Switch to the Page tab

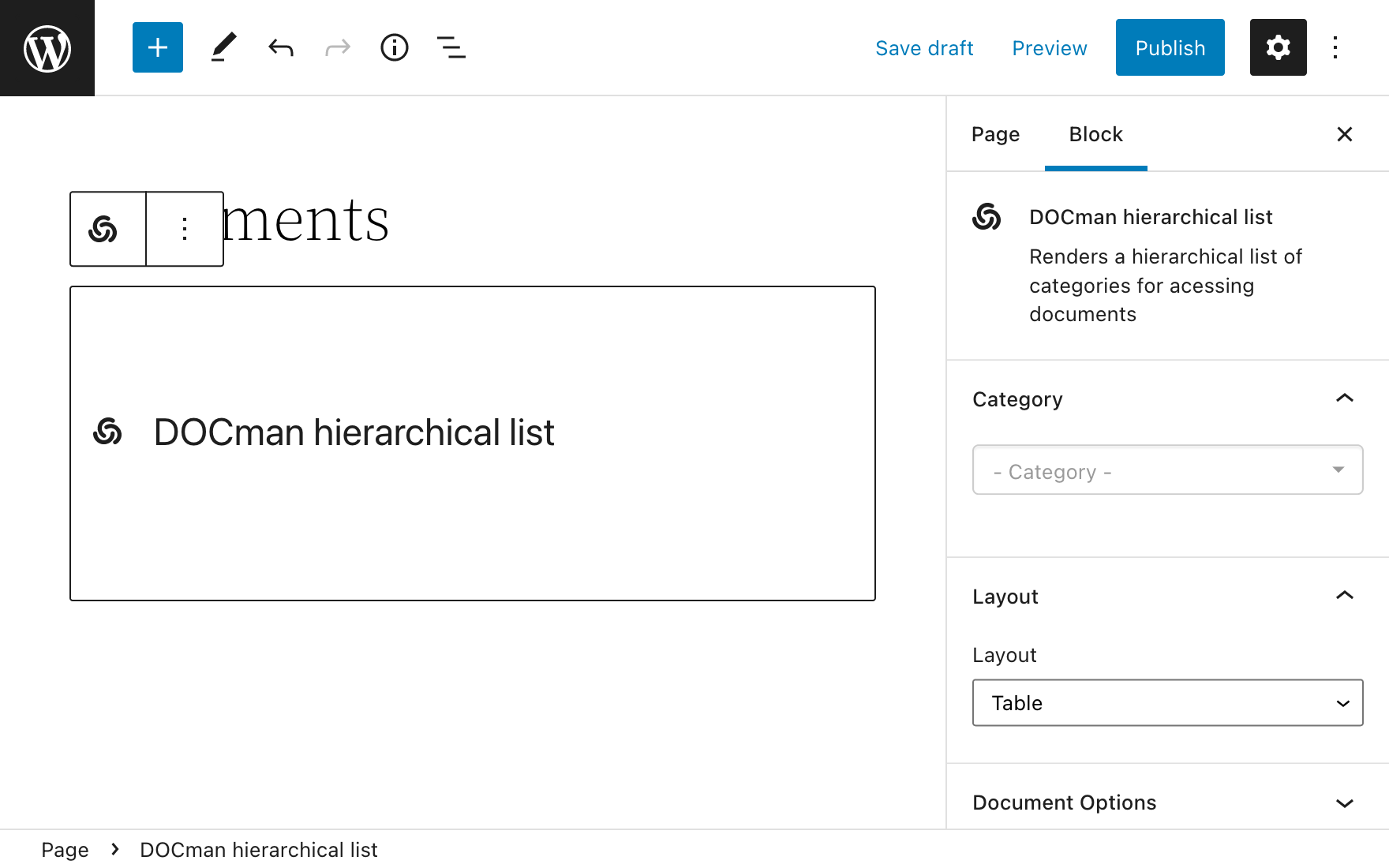(995, 134)
